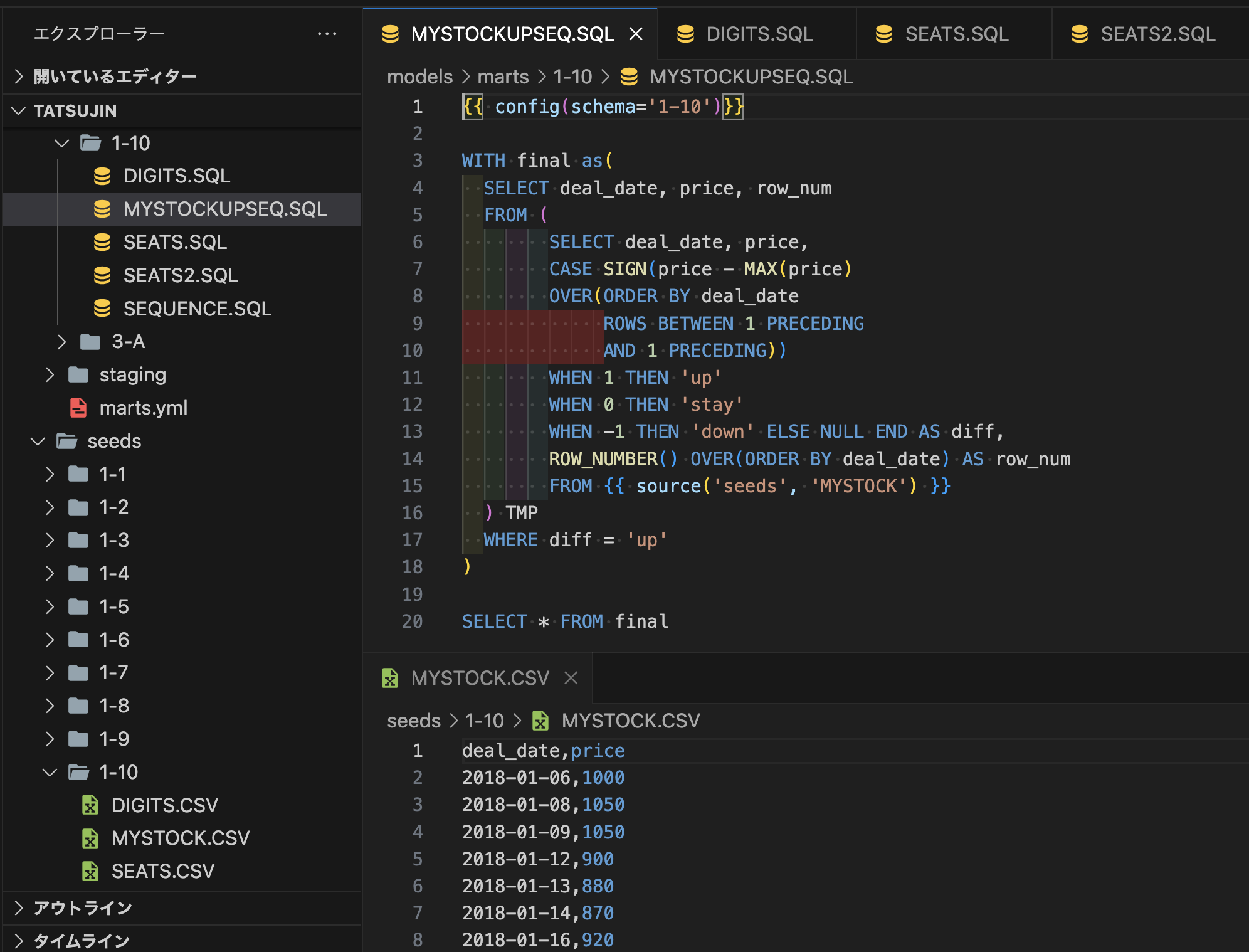Expand the 3-A folder
The width and height of the screenshot is (1249, 952).
click(61, 342)
